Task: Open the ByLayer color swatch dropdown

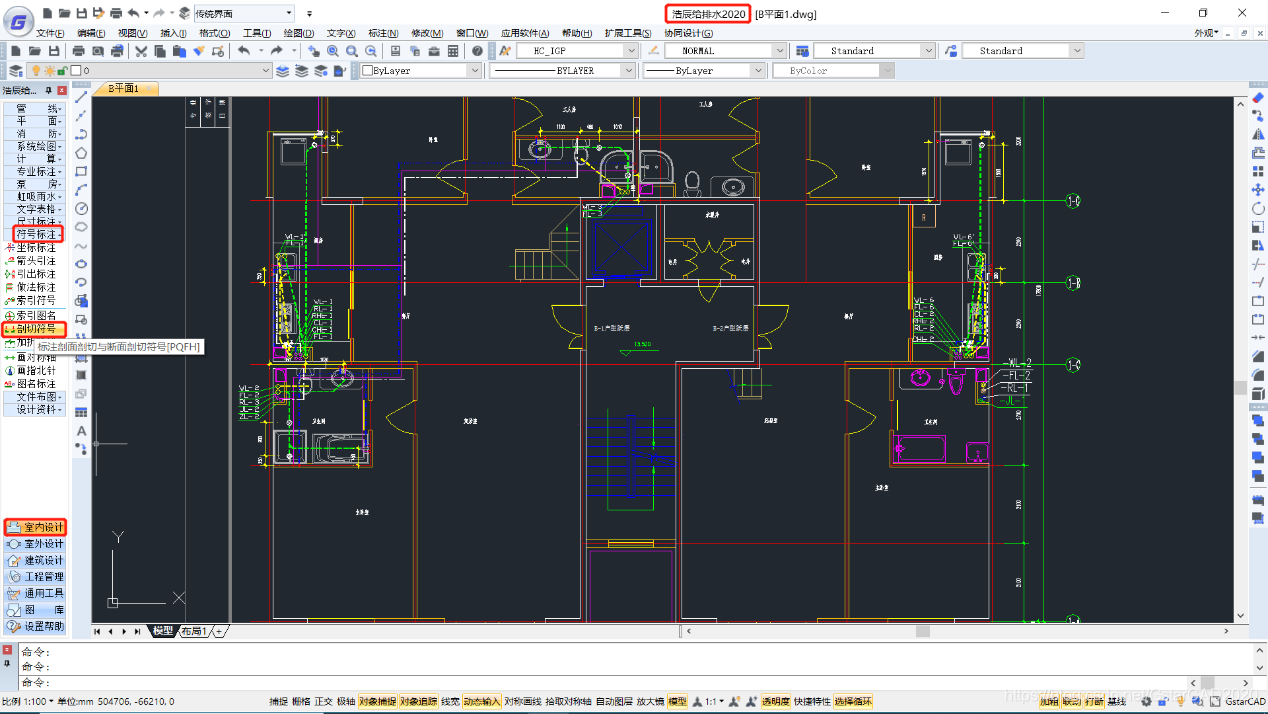Action: pyautogui.click(x=420, y=71)
